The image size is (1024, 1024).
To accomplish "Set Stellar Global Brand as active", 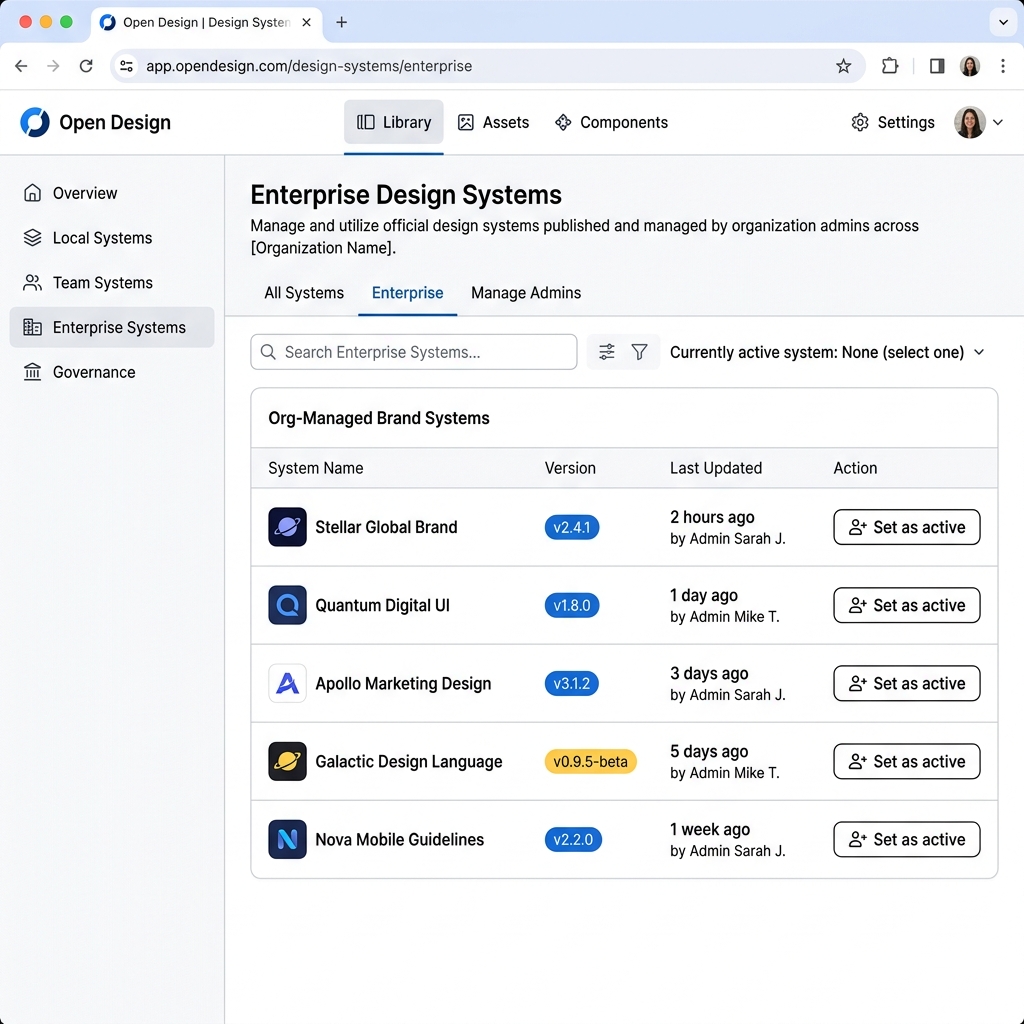I will [x=906, y=527].
